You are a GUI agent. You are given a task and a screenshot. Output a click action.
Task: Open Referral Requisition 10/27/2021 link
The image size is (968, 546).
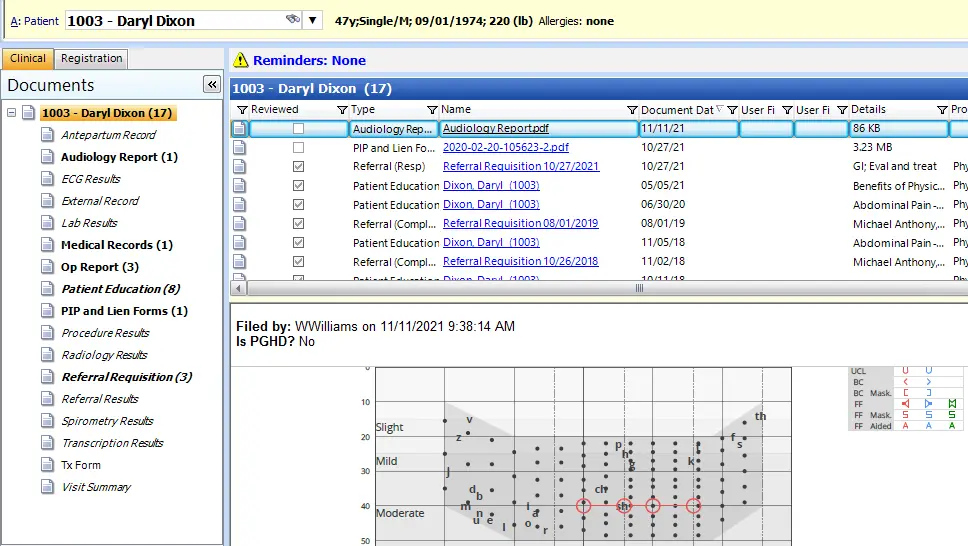coord(521,167)
